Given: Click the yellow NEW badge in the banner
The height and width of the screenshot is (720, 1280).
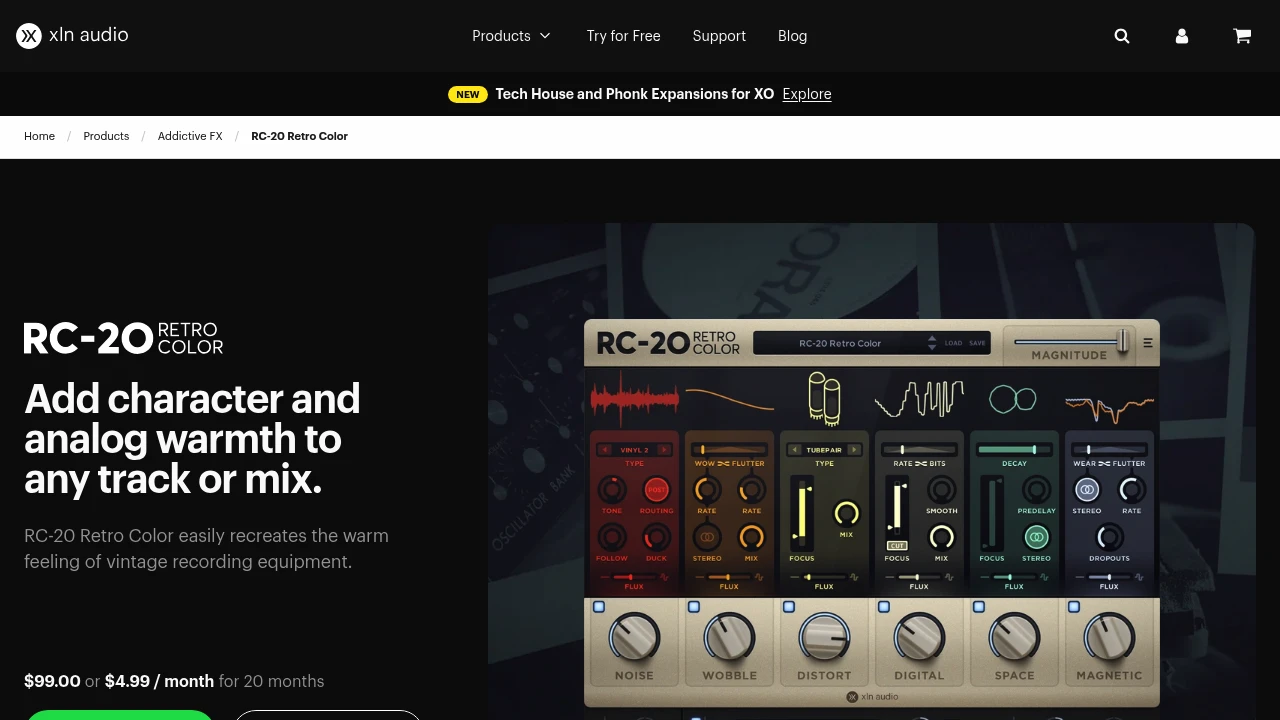Looking at the screenshot, I should click(468, 94).
